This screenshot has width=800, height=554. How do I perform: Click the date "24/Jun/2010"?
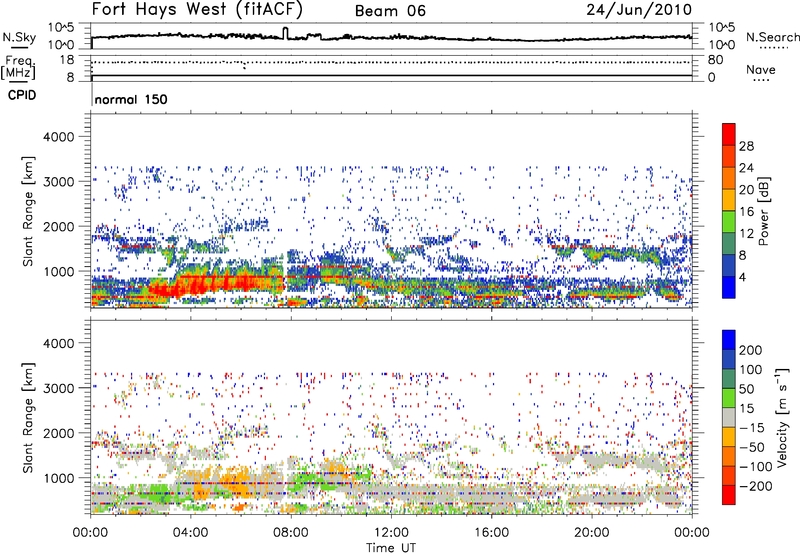click(x=639, y=10)
